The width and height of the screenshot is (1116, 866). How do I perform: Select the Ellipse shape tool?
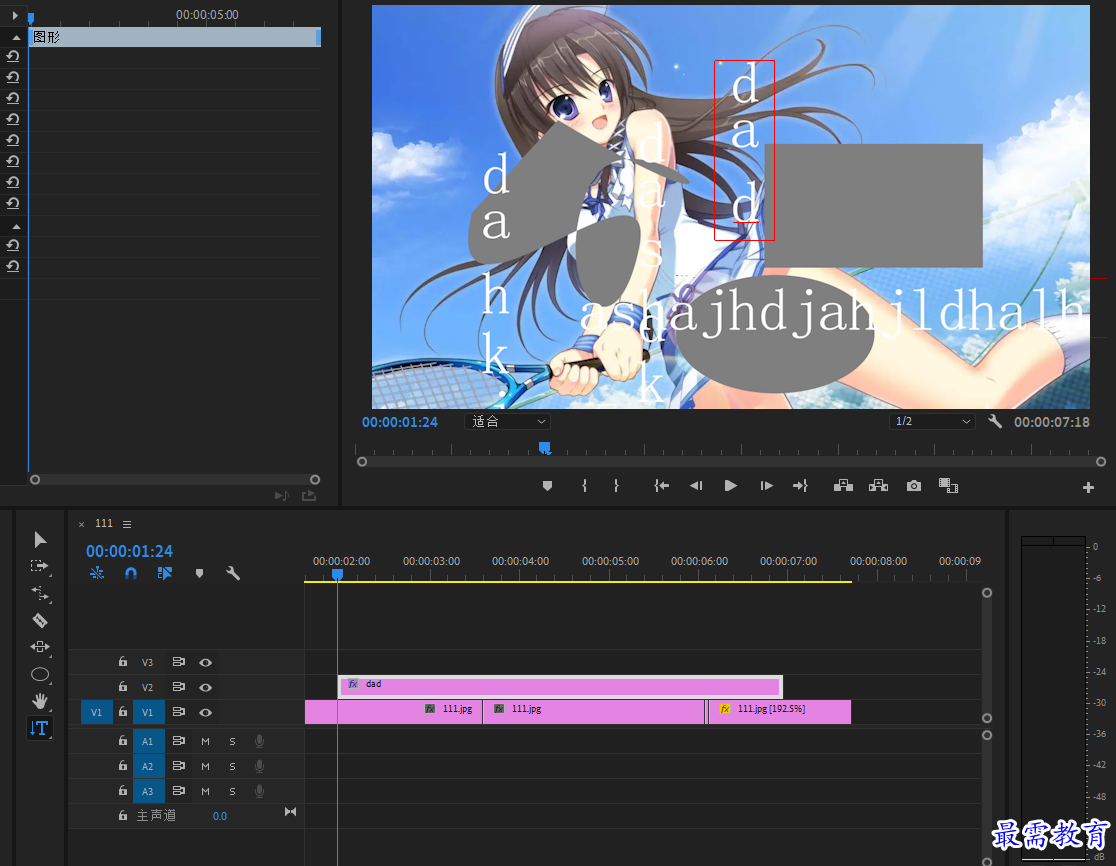[40, 674]
